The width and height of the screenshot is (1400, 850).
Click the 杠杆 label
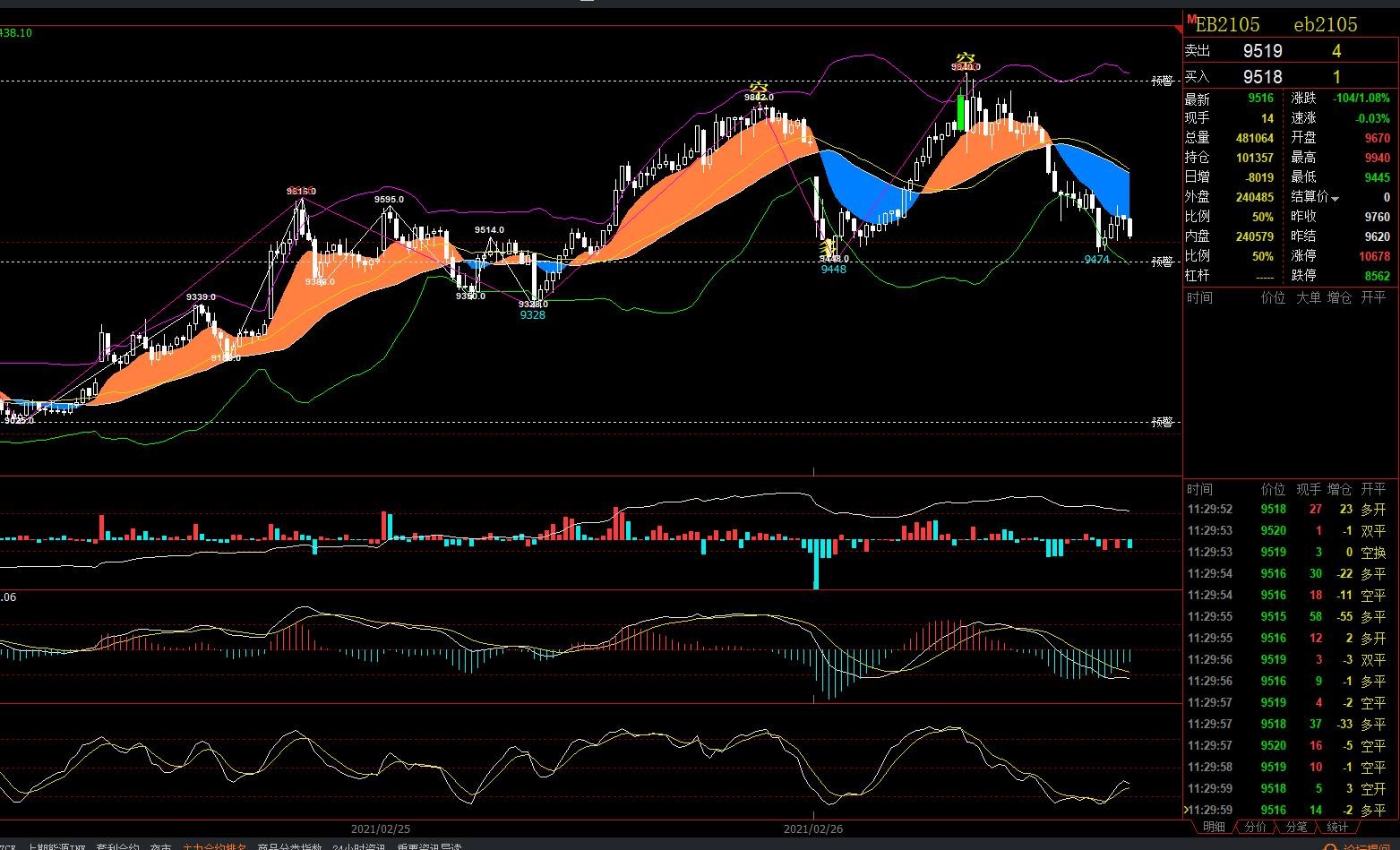(x=1198, y=276)
